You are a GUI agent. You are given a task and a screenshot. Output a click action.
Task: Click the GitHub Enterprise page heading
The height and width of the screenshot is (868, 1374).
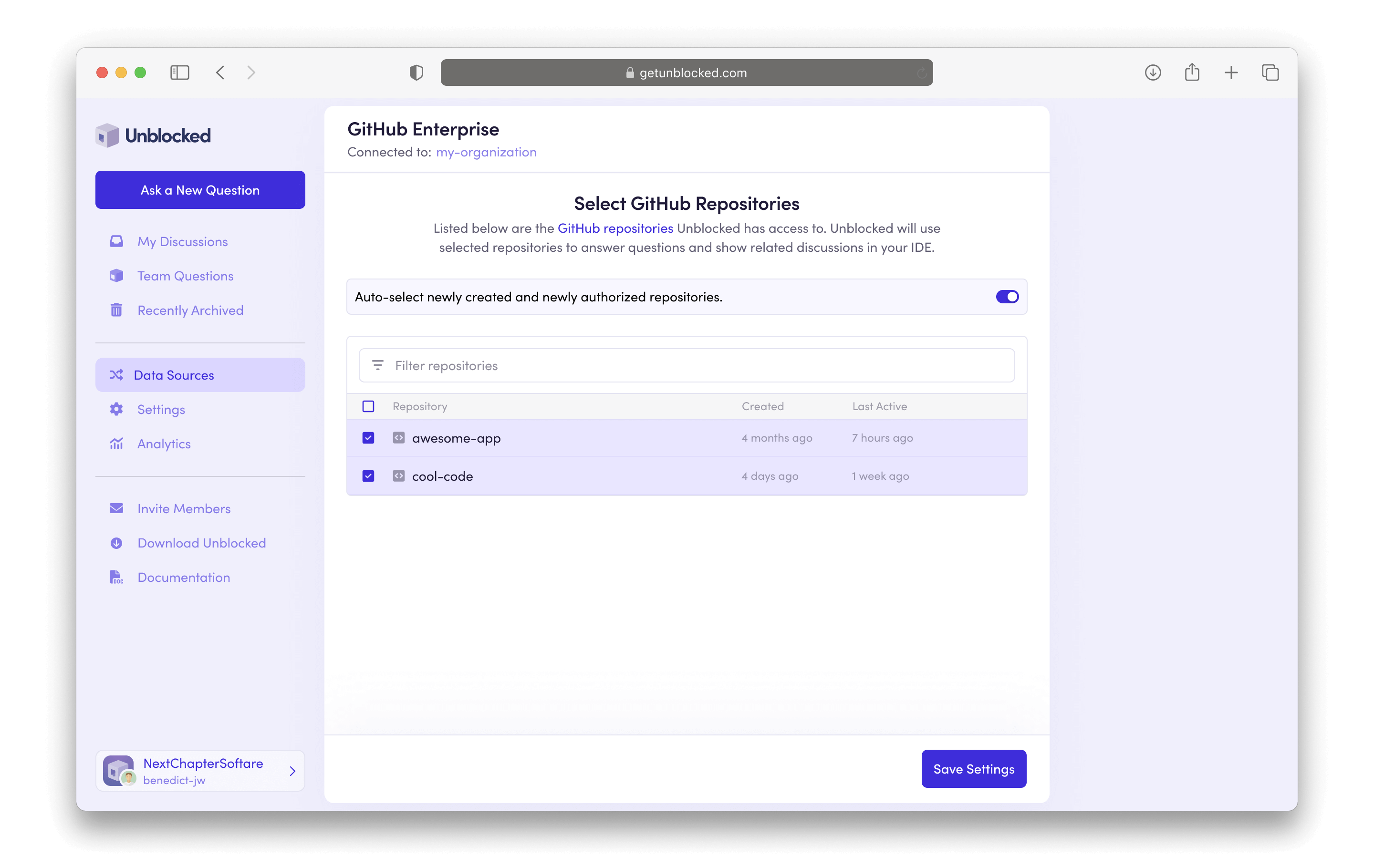(423, 129)
